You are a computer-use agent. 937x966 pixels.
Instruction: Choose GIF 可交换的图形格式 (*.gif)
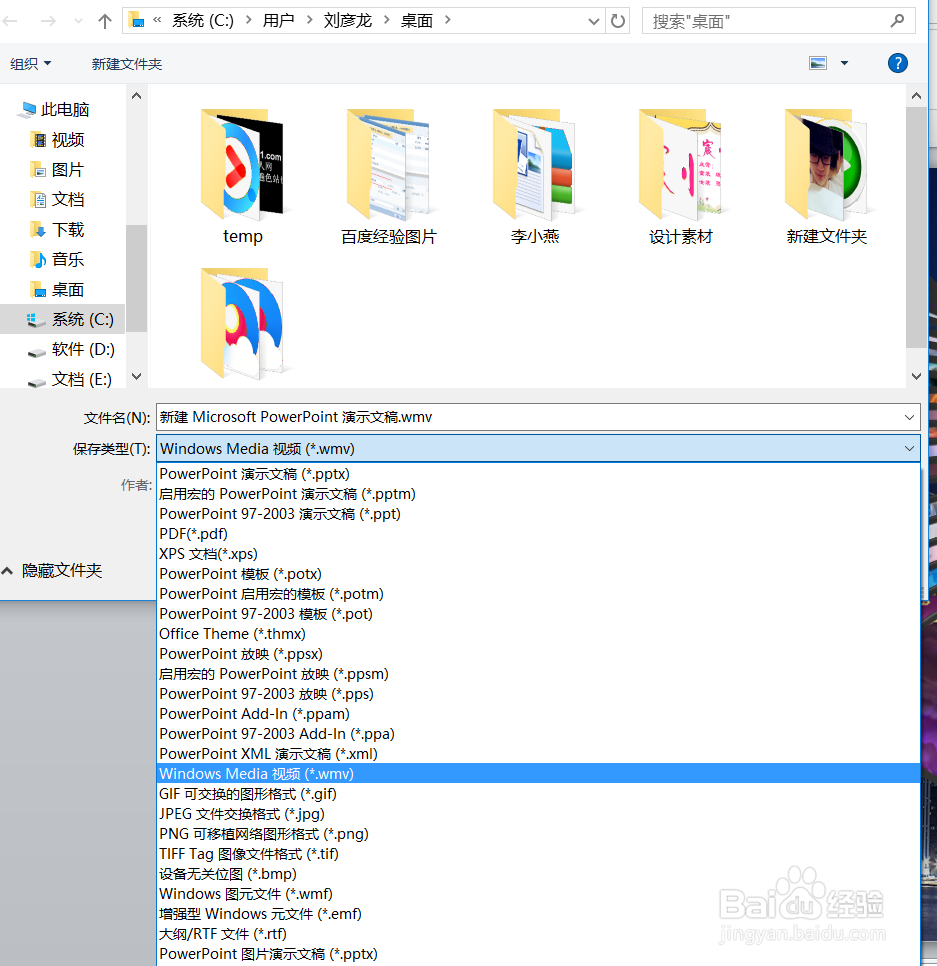click(538, 794)
